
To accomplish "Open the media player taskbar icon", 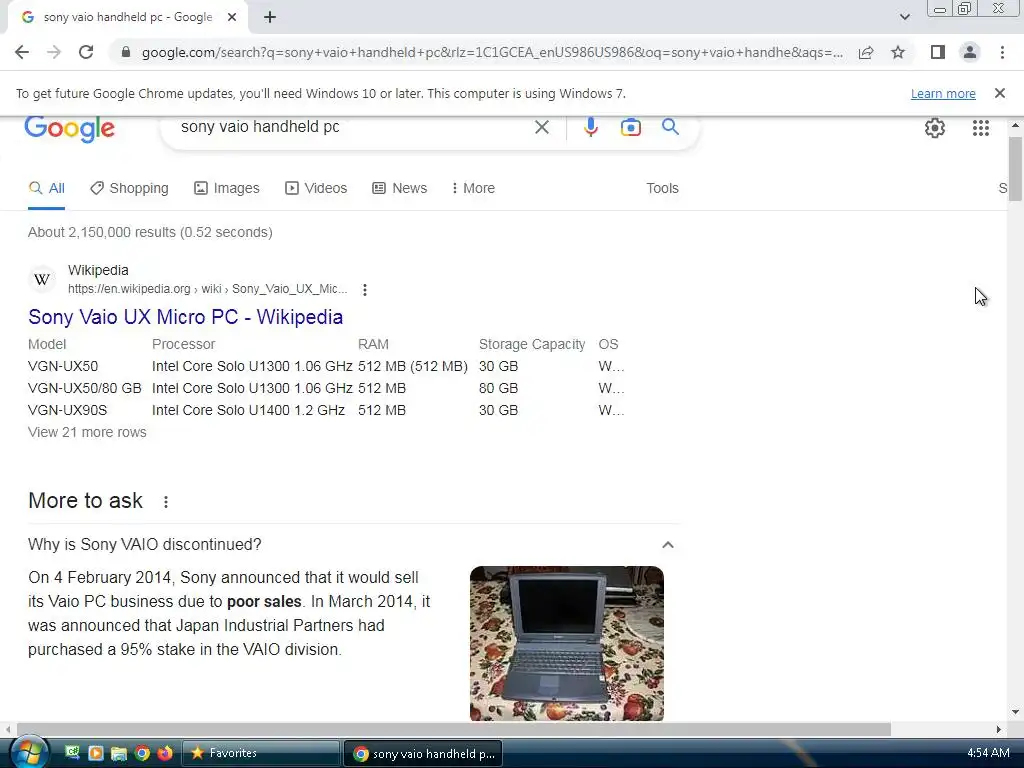I will 95,753.
